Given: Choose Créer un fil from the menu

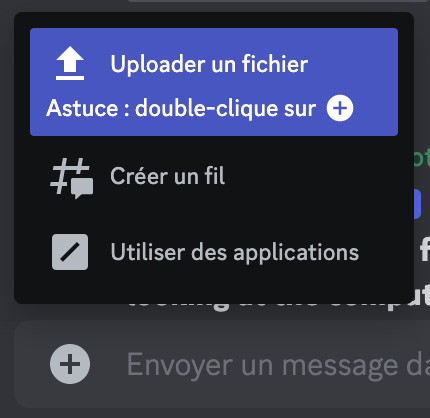Looking at the screenshot, I should pyautogui.click(x=214, y=177).
